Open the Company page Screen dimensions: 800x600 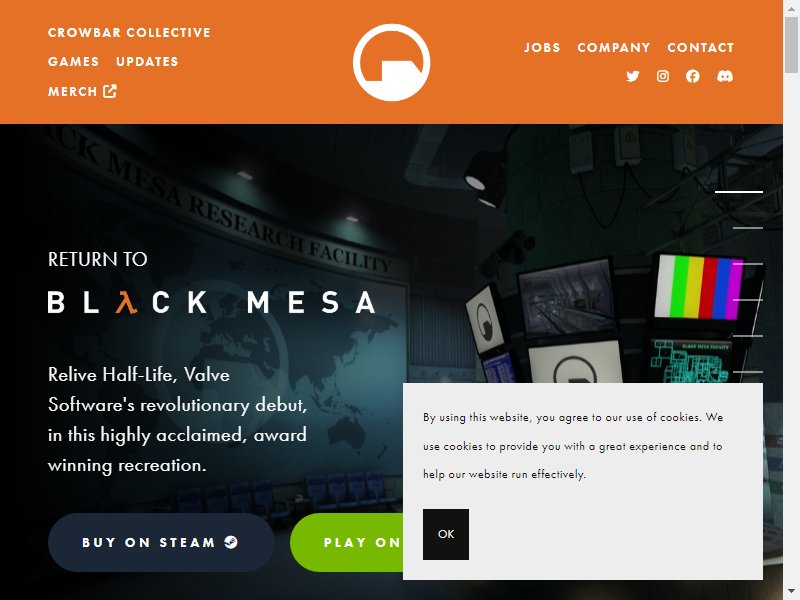coord(614,47)
